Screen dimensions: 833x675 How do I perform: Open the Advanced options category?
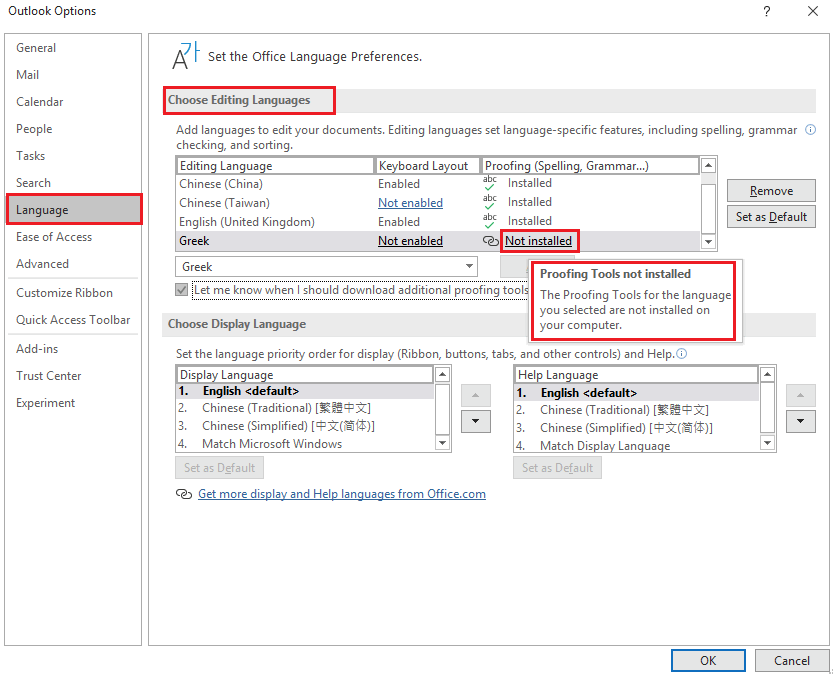click(42, 264)
